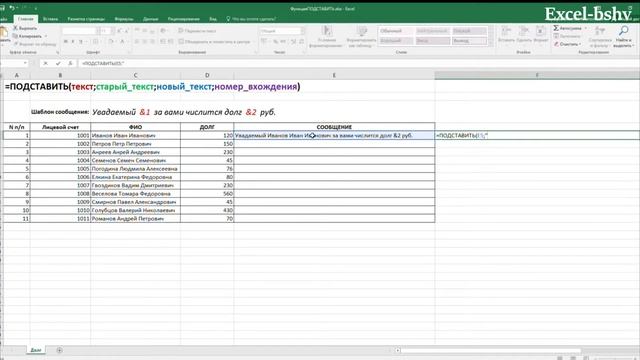Open Conditional Formatting menu
The width and height of the screenshot is (640, 360).
tap(326, 37)
